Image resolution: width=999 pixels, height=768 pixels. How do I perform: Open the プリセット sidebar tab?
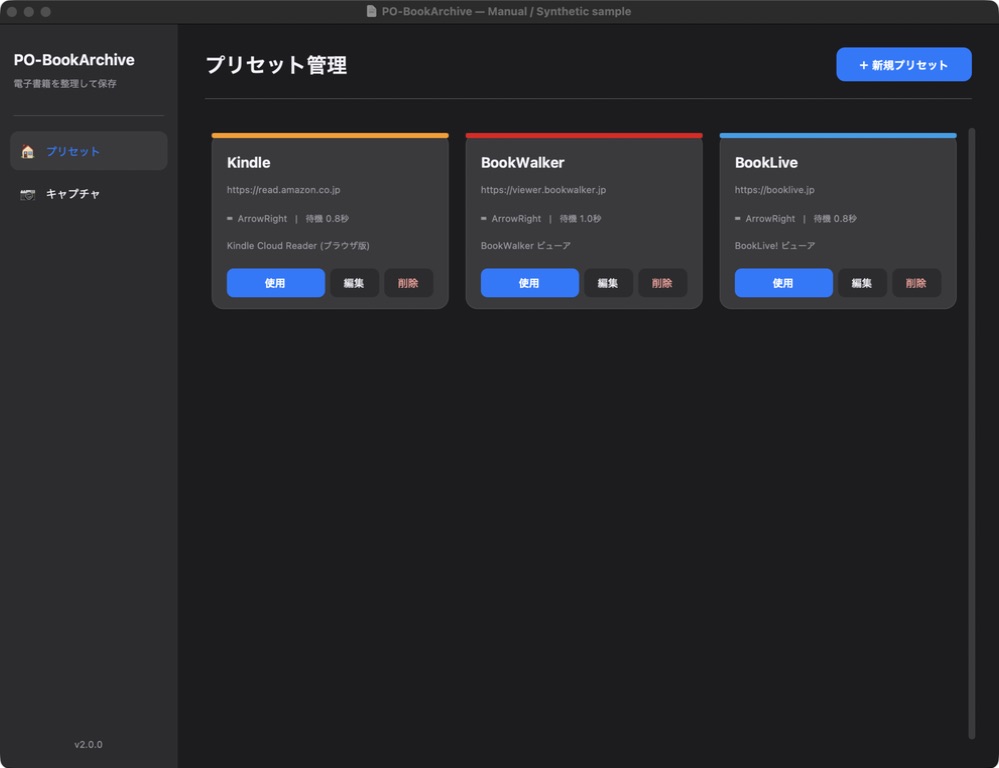click(x=89, y=151)
